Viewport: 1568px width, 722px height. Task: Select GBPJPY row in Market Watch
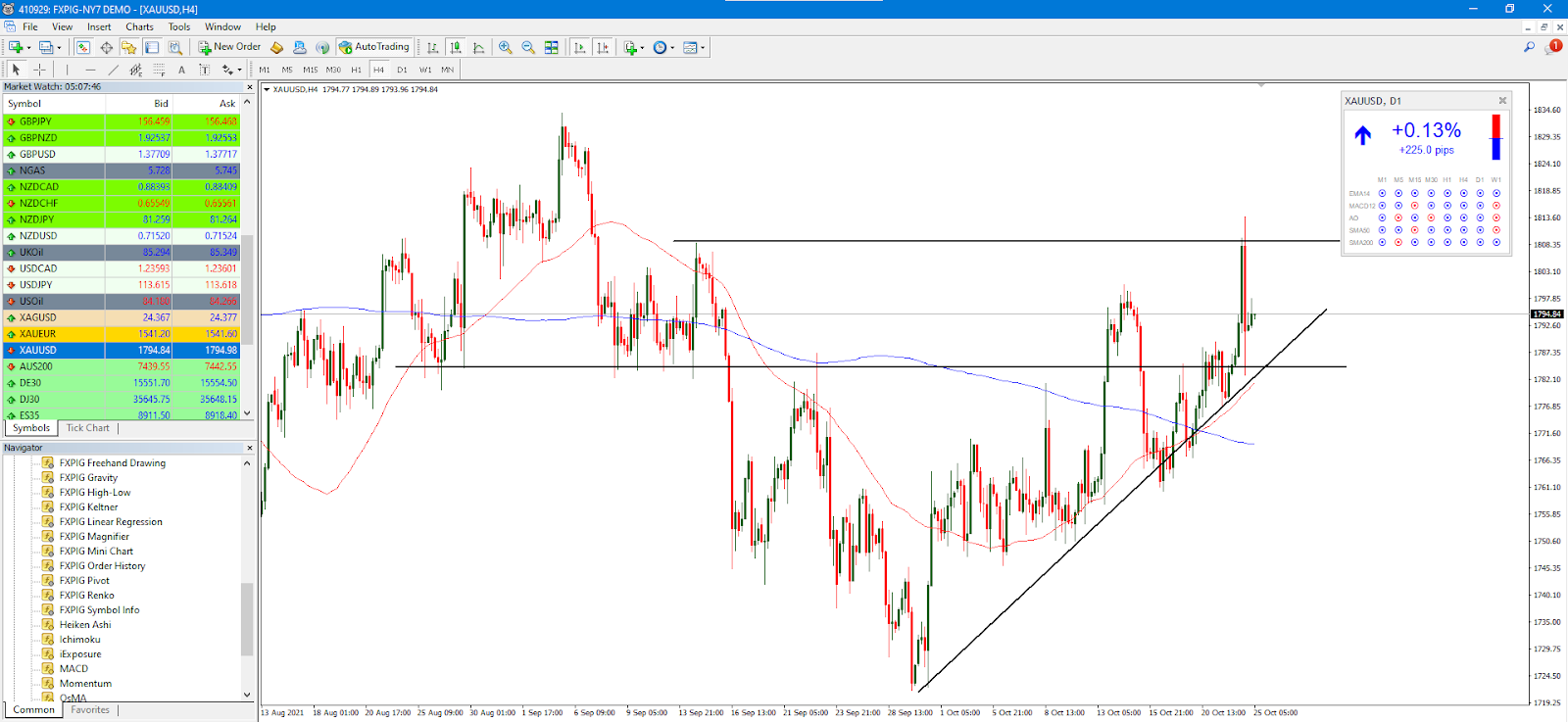pos(122,121)
